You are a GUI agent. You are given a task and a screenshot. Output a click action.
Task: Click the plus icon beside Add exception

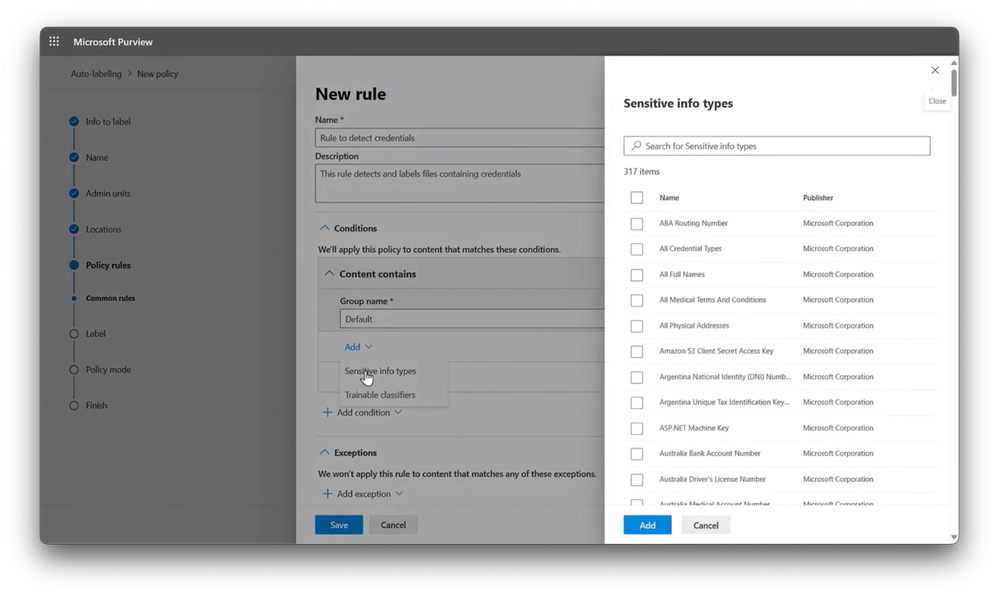point(327,494)
